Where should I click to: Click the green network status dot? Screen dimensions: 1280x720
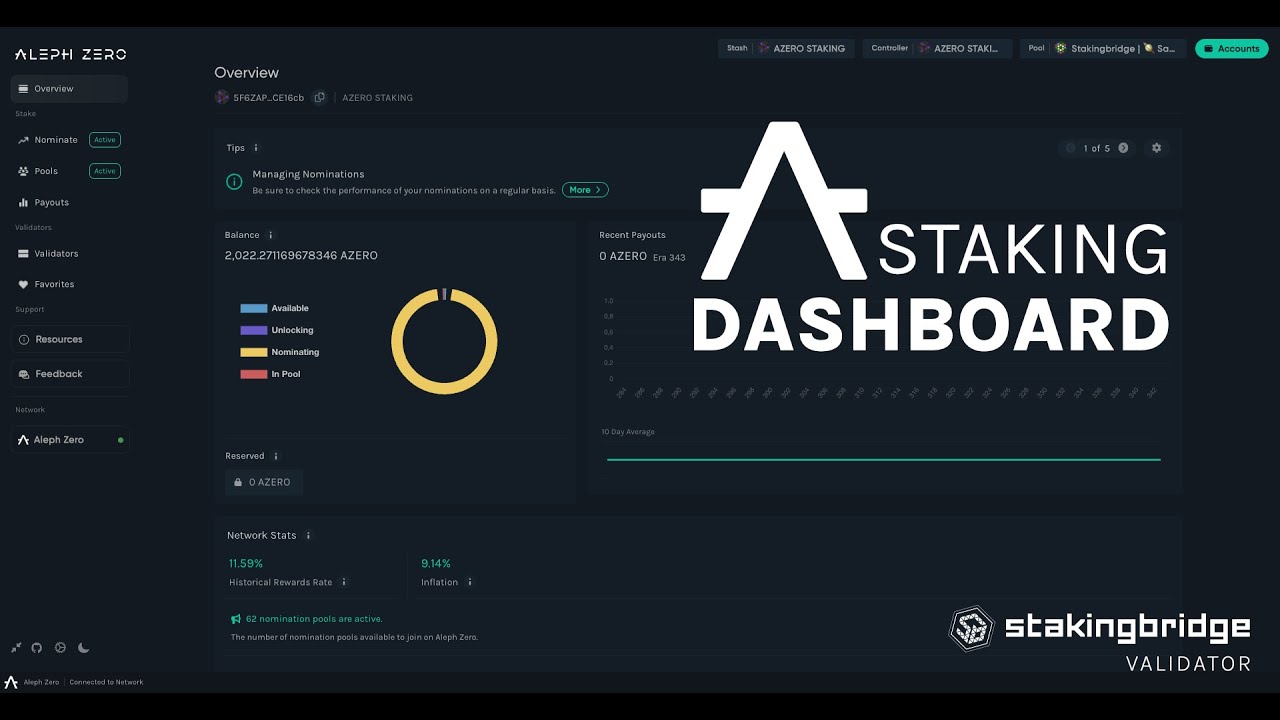pos(121,440)
